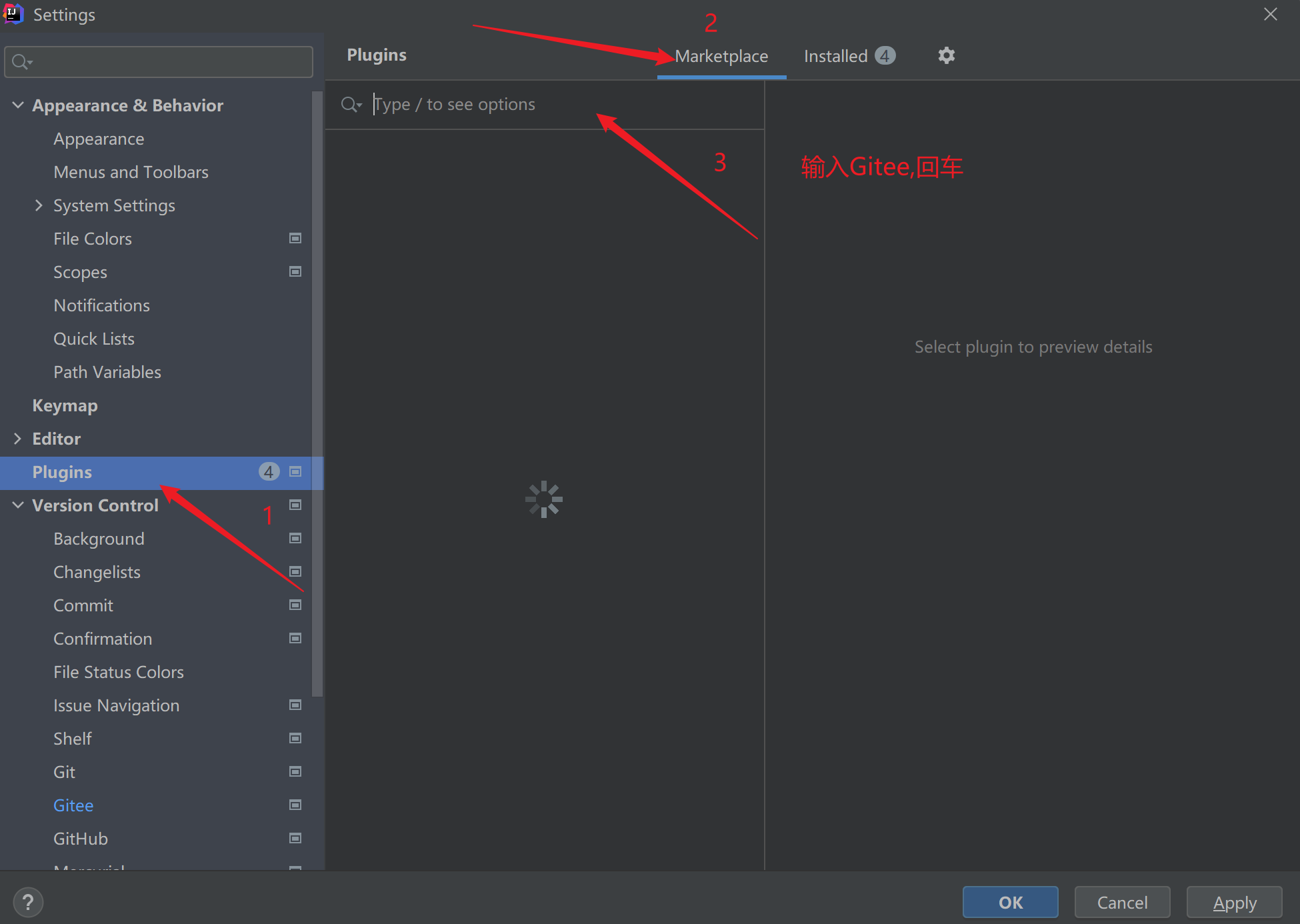Click the project-level icon next to Background

point(295,538)
